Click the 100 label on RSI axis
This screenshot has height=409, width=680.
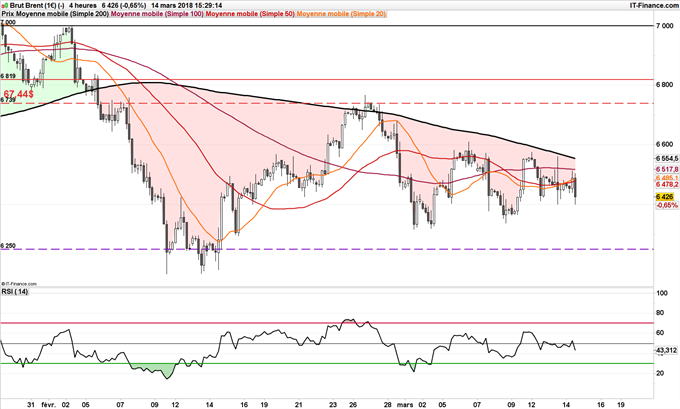[x=662, y=293]
